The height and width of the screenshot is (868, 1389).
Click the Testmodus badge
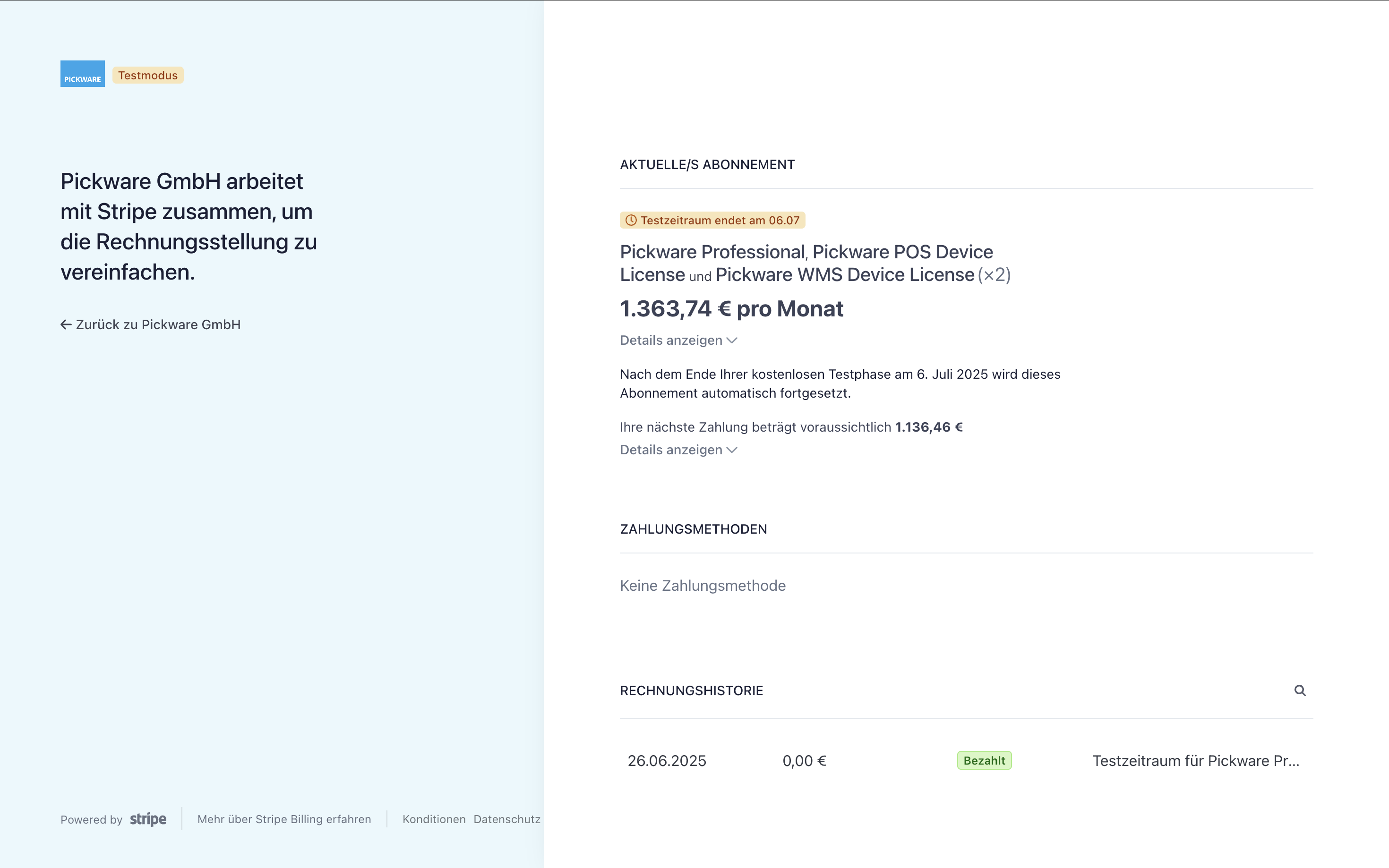pyautogui.click(x=147, y=75)
